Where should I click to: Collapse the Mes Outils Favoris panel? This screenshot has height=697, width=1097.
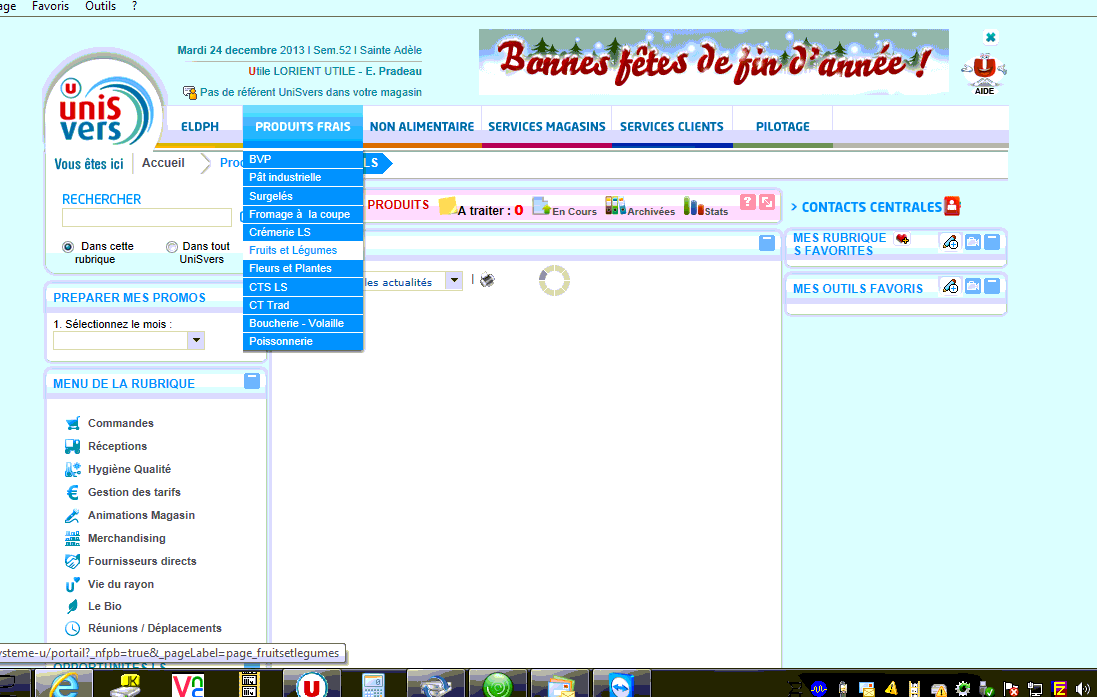[992, 288]
